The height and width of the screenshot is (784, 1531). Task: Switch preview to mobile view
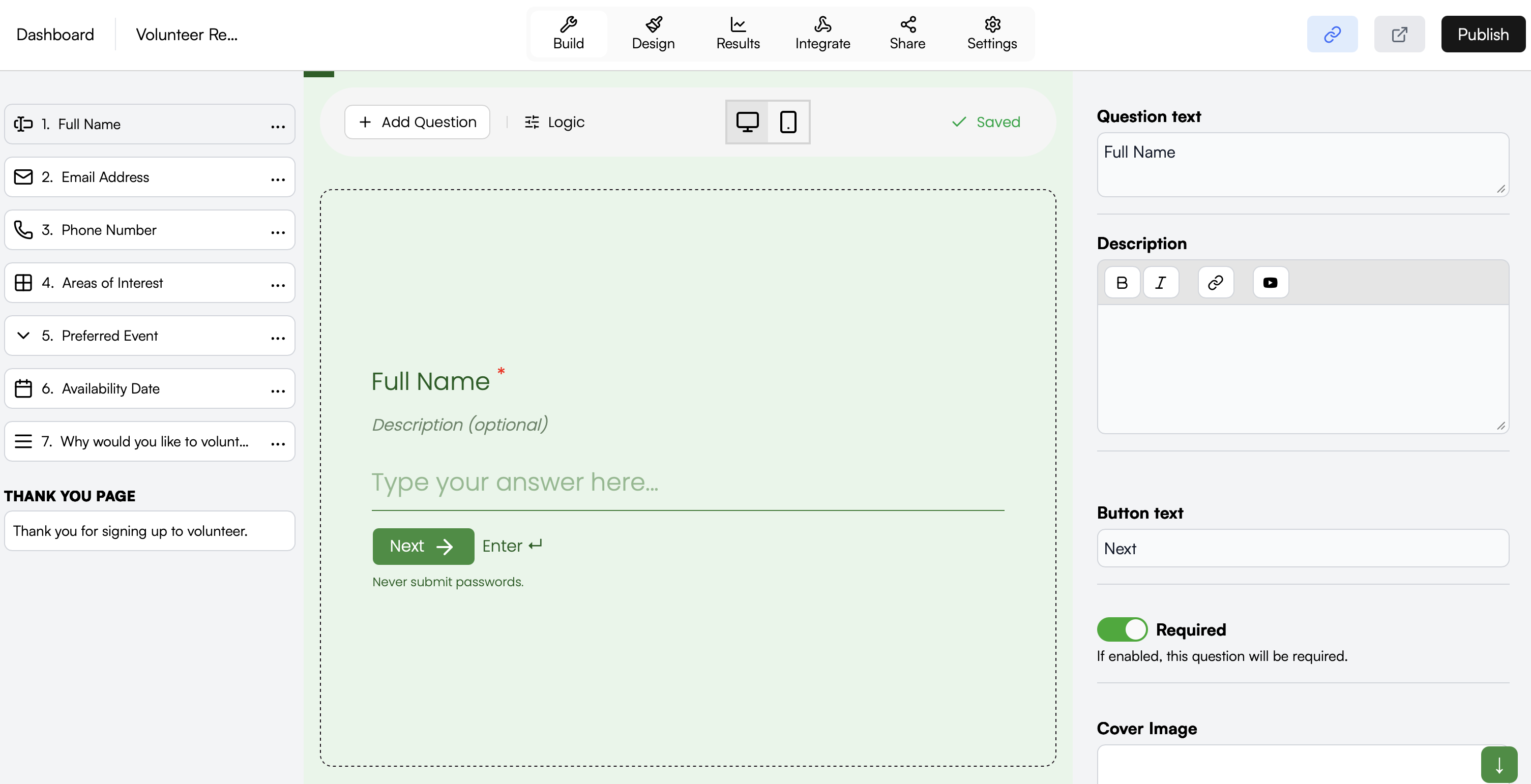[x=788, y=122]
